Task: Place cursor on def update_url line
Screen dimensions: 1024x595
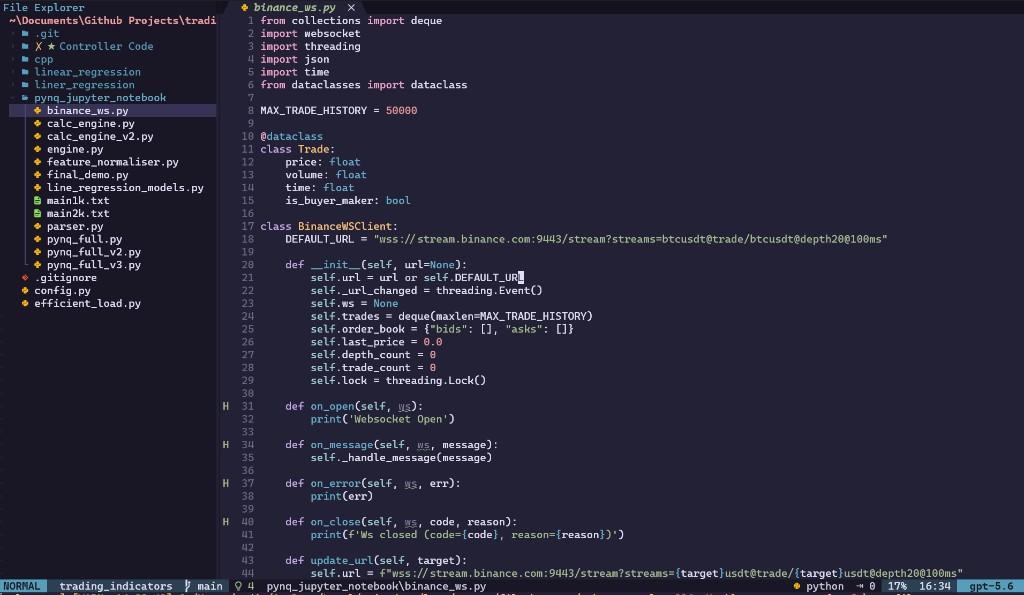Action: point(376,560)
